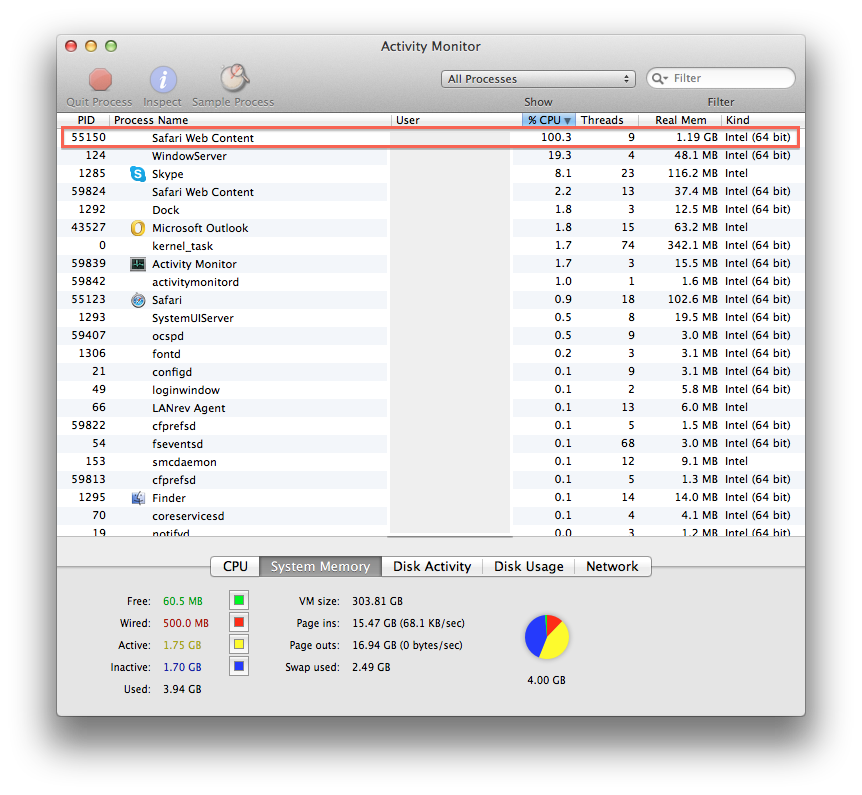The image size is (862, 795).
Task: Click the VM size 303.81 GB value
Action: 377,601
